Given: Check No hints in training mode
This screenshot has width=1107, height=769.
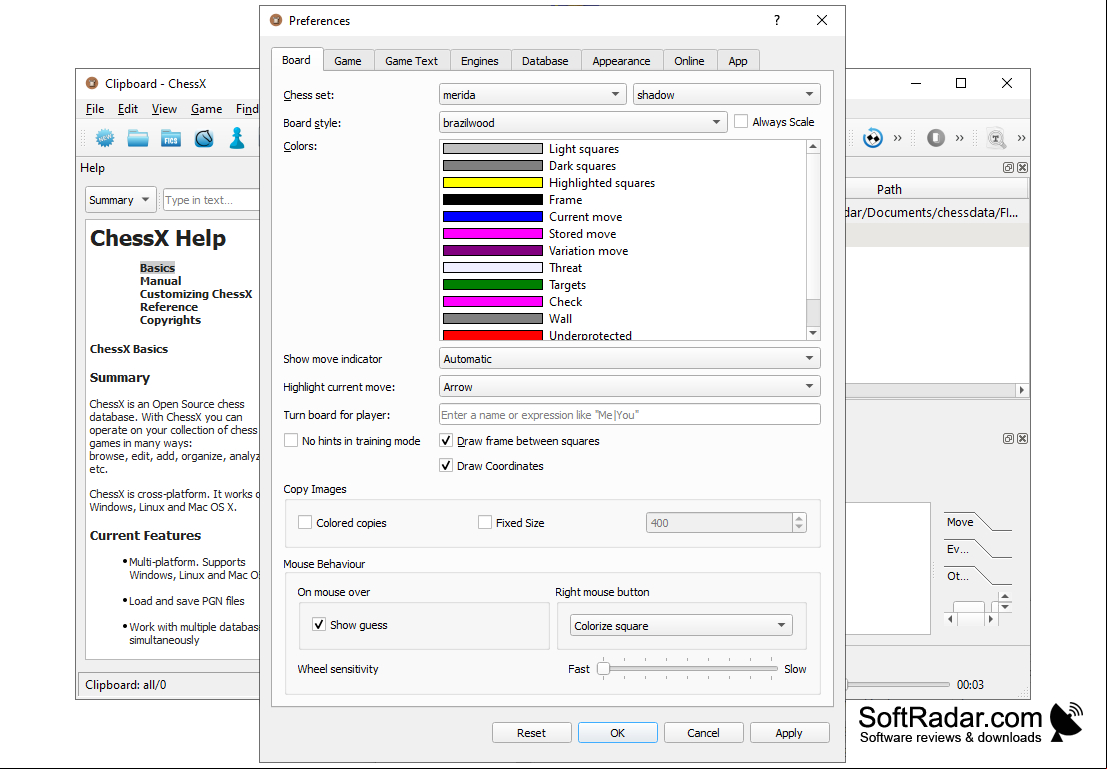Looking at the screenshot, I should (291, 441).
